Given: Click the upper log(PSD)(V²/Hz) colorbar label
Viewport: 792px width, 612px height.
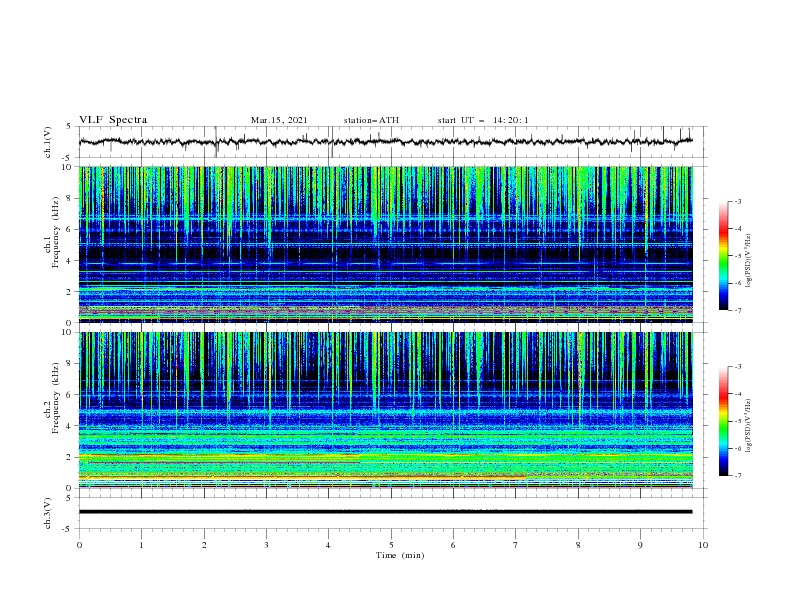Looking at the screenshot, I should point(749,261).
